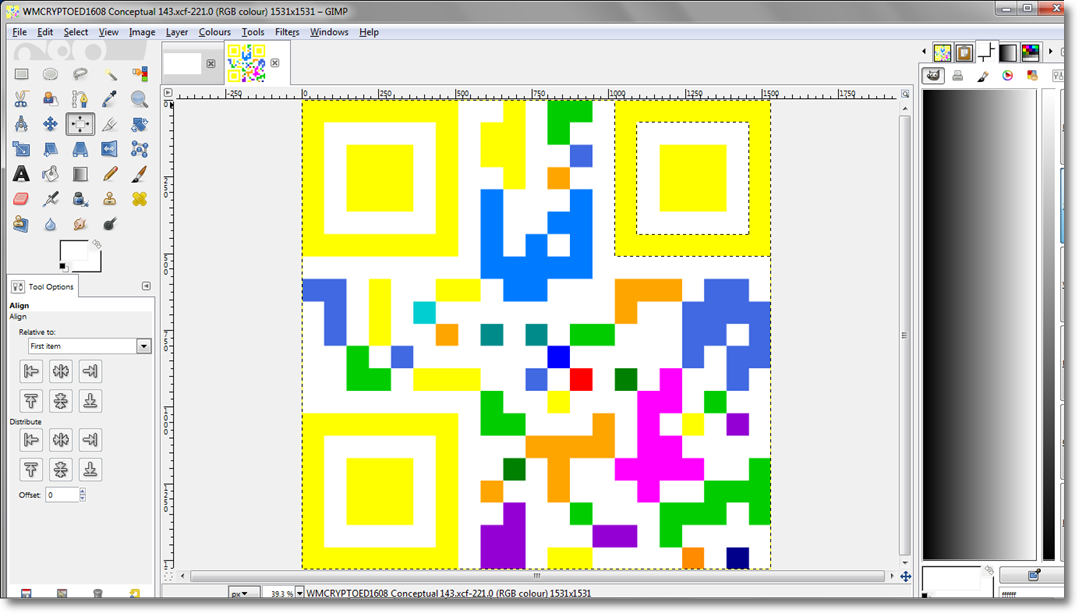The image size is (1080, 615).
Task: Align right edge of target
Action: click(90, 371)
